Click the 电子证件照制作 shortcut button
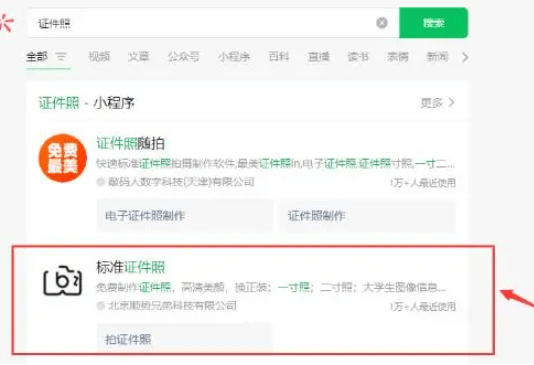The image size is (534, 365). (185, 216)
